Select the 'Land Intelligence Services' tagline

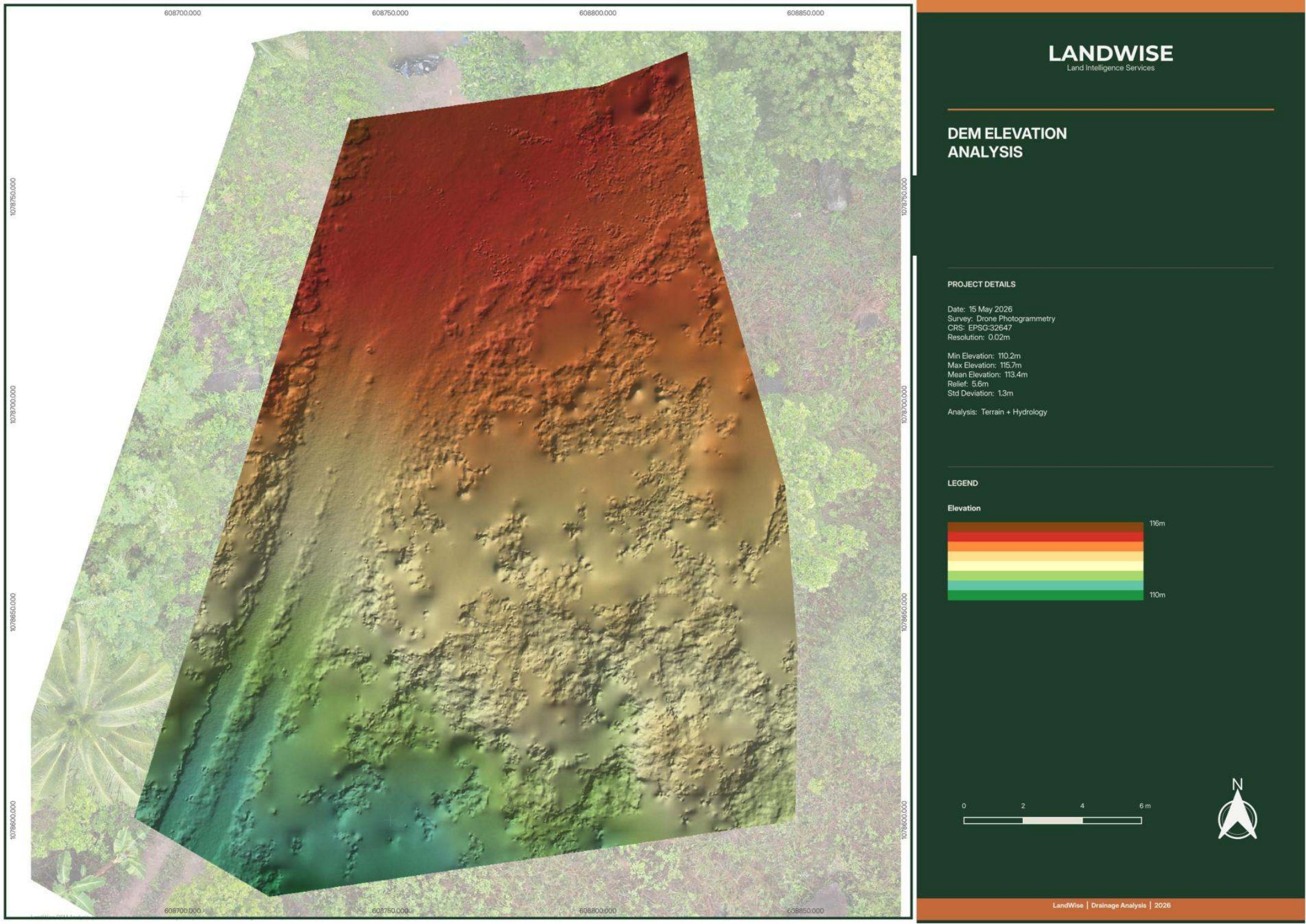1110,68
